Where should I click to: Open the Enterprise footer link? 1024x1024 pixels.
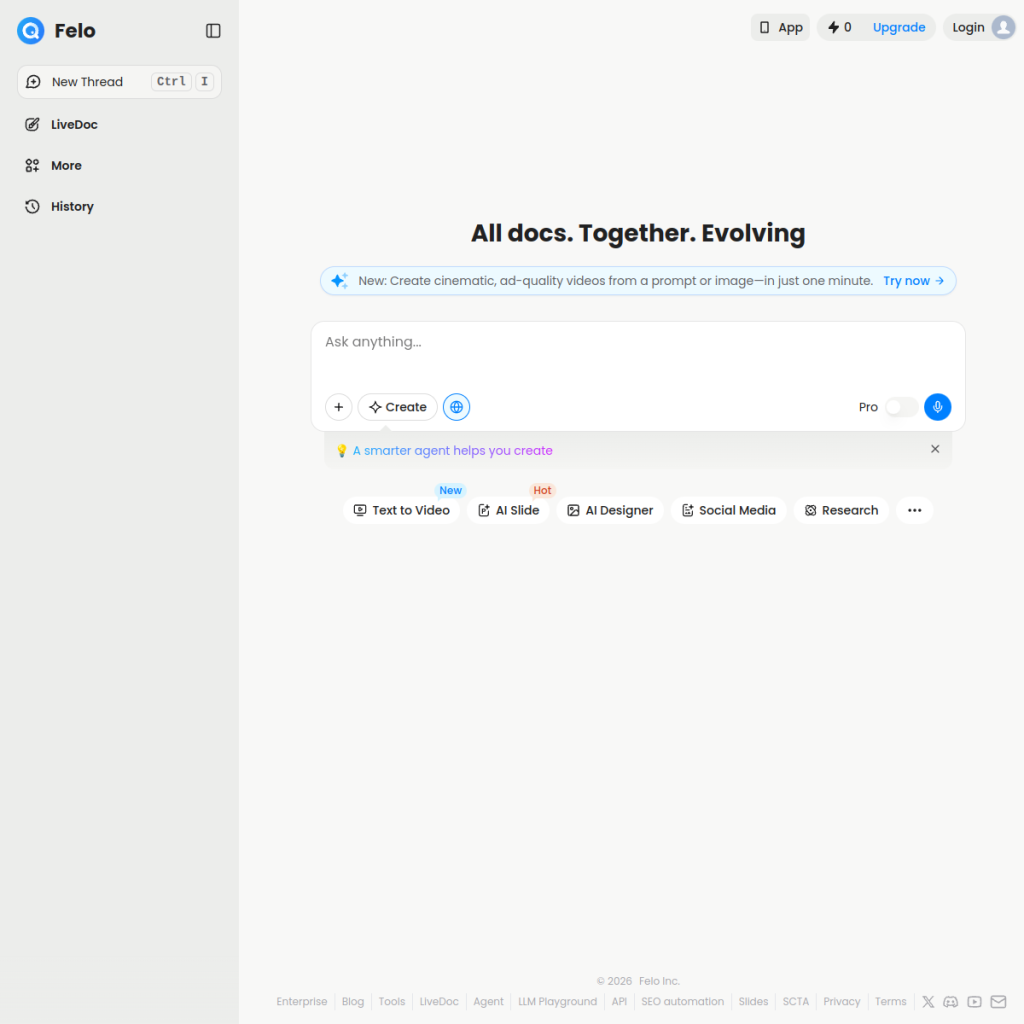[302, 1001]
